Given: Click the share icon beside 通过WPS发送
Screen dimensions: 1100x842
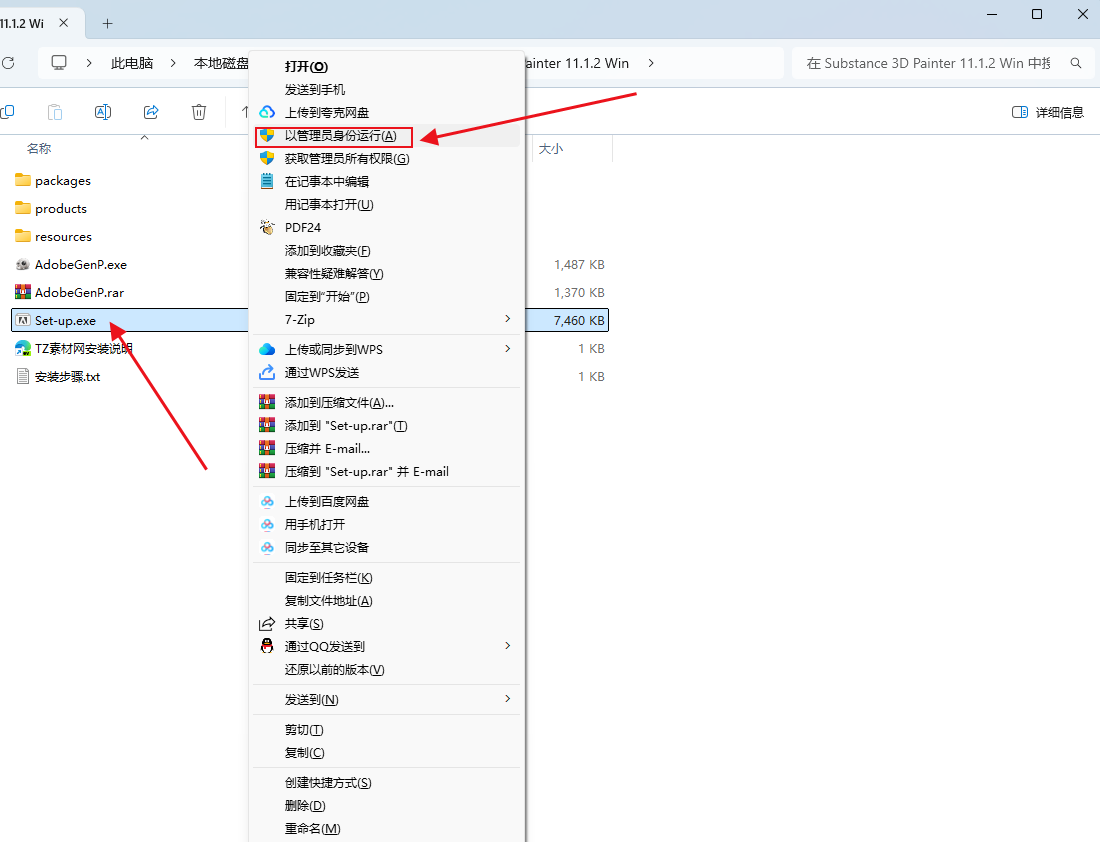Looking at the screenshot, I should [x=267, y=373].
